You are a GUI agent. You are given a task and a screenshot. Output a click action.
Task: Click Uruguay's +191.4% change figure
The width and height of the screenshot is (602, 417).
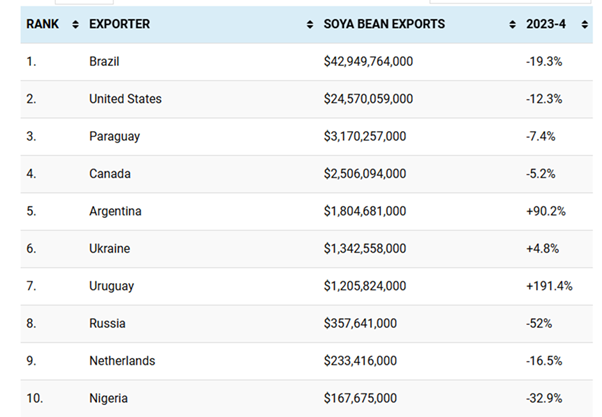click(x=548, y=286)
